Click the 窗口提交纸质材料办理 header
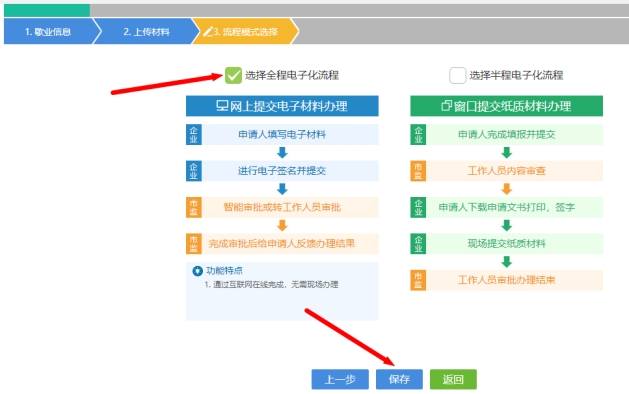Screen dimensions: 629x394 (x=506, y=106)
